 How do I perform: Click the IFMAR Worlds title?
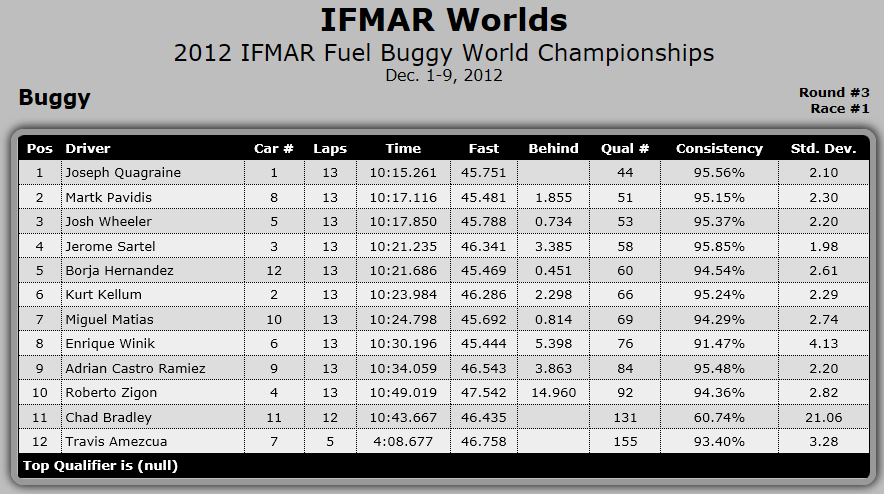tap(443, 20)
